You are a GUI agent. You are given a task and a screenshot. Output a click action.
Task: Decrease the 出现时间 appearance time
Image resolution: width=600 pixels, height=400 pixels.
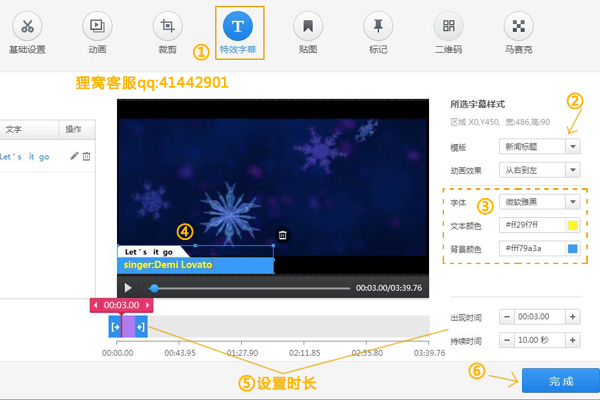click(x=507, y=317)
